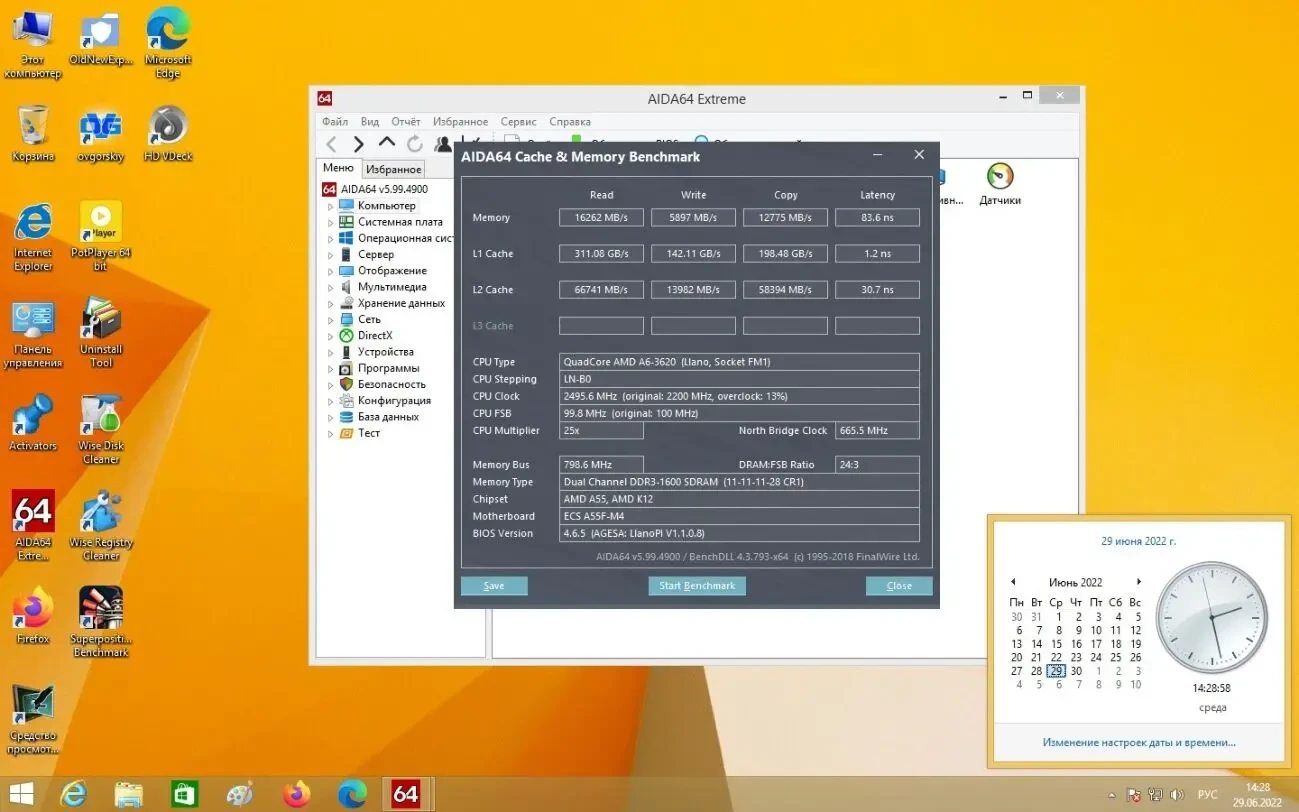This screenshot has height=812, width=1299.
Task: Open date and time settings link
Action: point(1138,743)
